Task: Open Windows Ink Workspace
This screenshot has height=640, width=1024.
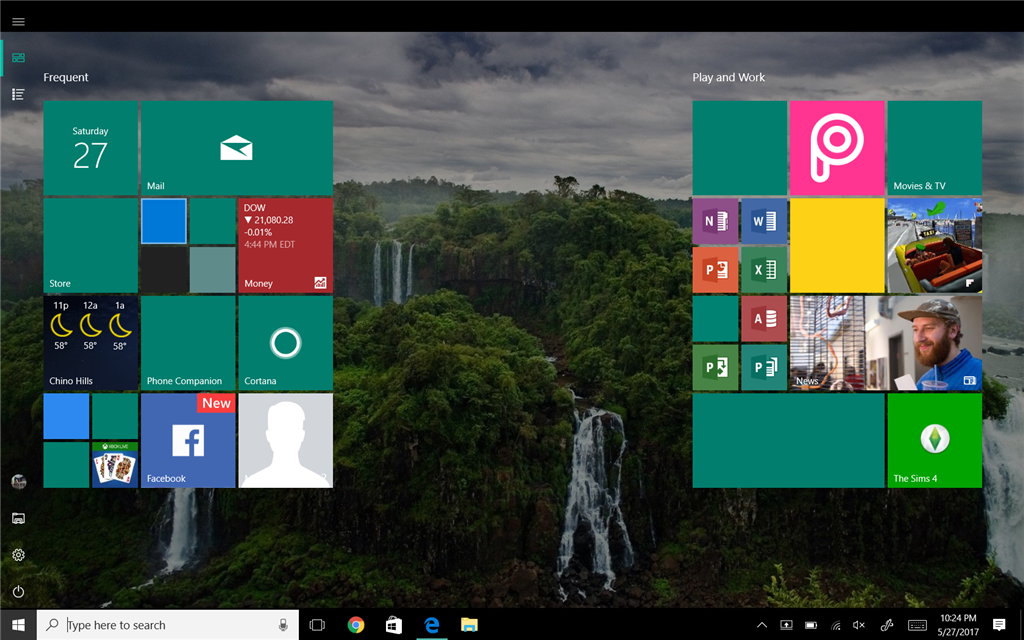Action: click(886, 625)
